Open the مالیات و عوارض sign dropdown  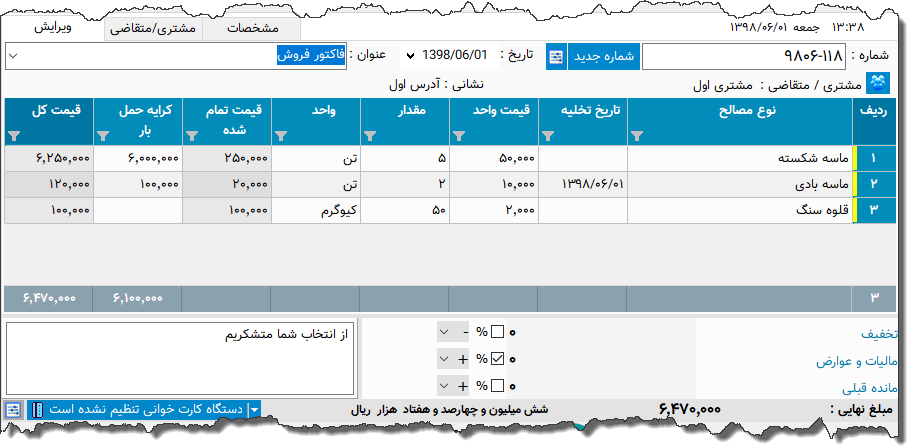pyautogui.click(x=444, y=359)
